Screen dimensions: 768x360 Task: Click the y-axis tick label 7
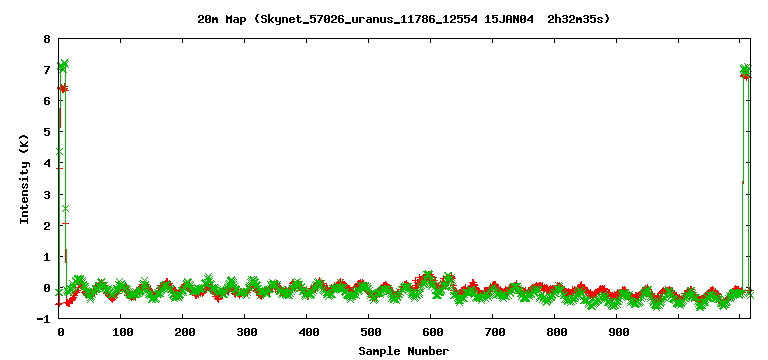(x=47, y=70)
